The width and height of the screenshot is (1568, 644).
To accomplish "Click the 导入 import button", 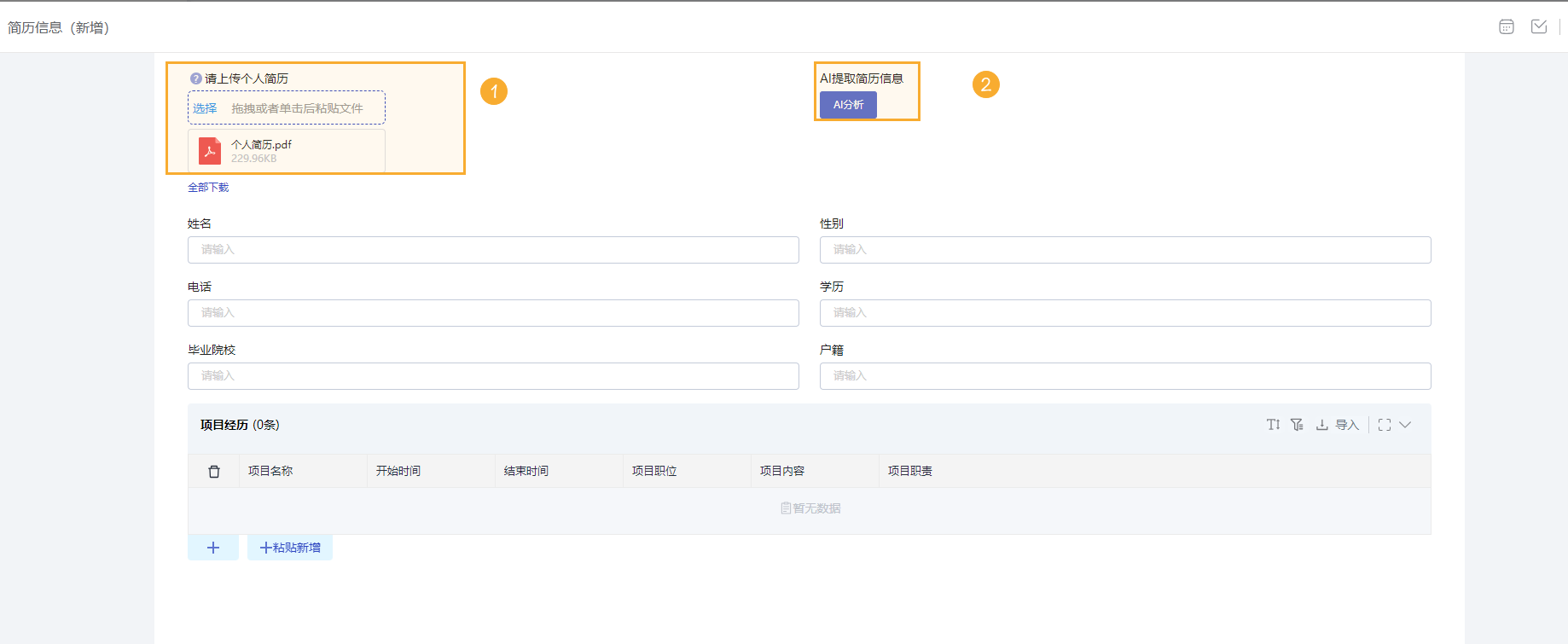I will click(1338, 425).
